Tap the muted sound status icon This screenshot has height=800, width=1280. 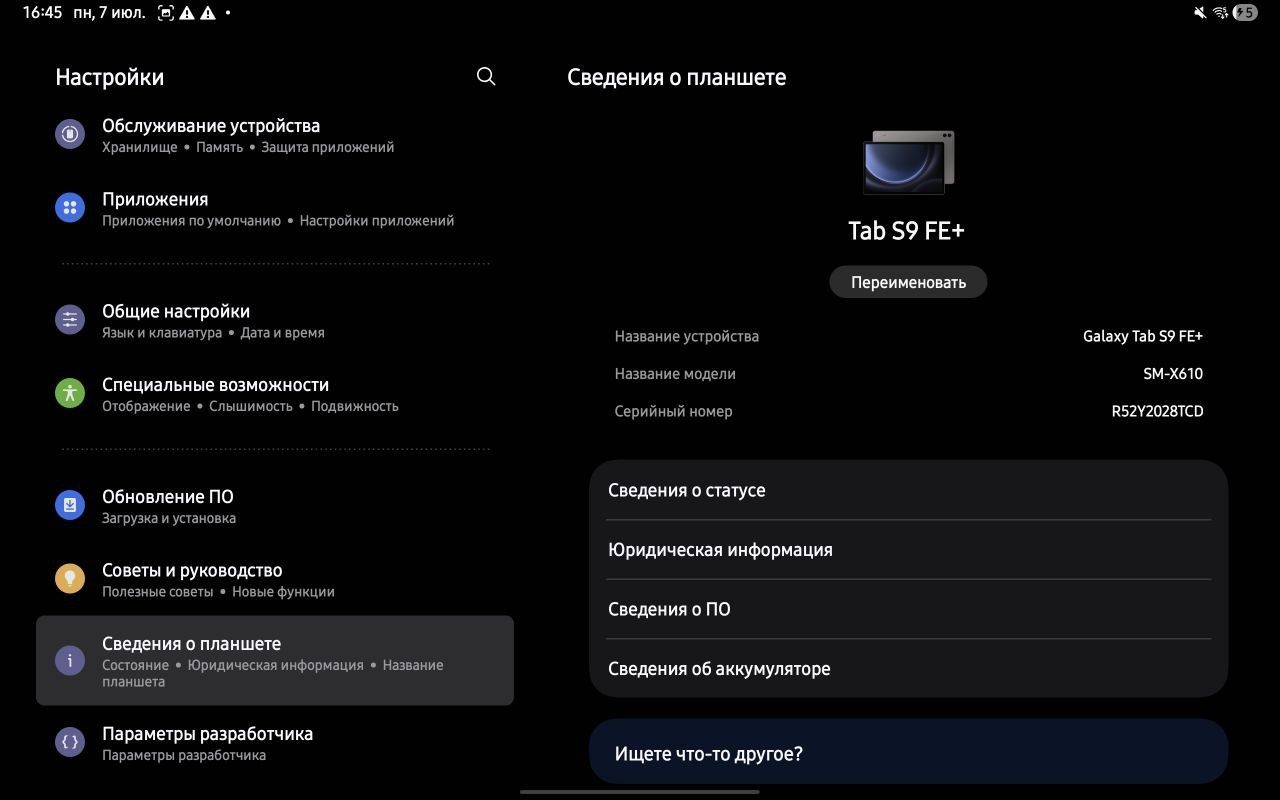pos(1200,13)
